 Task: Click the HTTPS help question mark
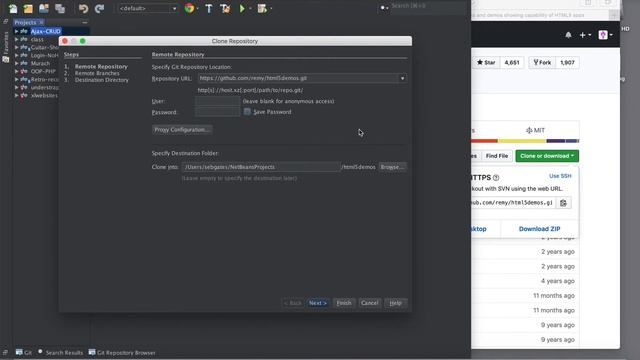(496, 178)
